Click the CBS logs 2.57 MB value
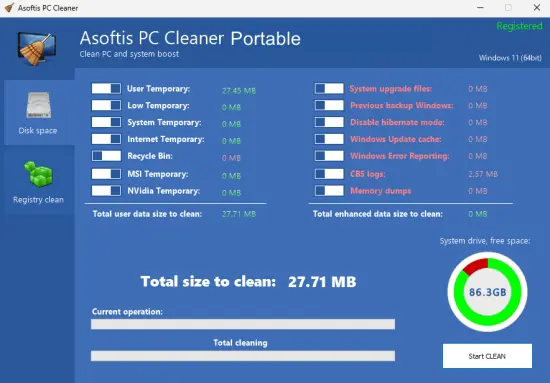Screen dimensions: 550x383 [483, 174]
